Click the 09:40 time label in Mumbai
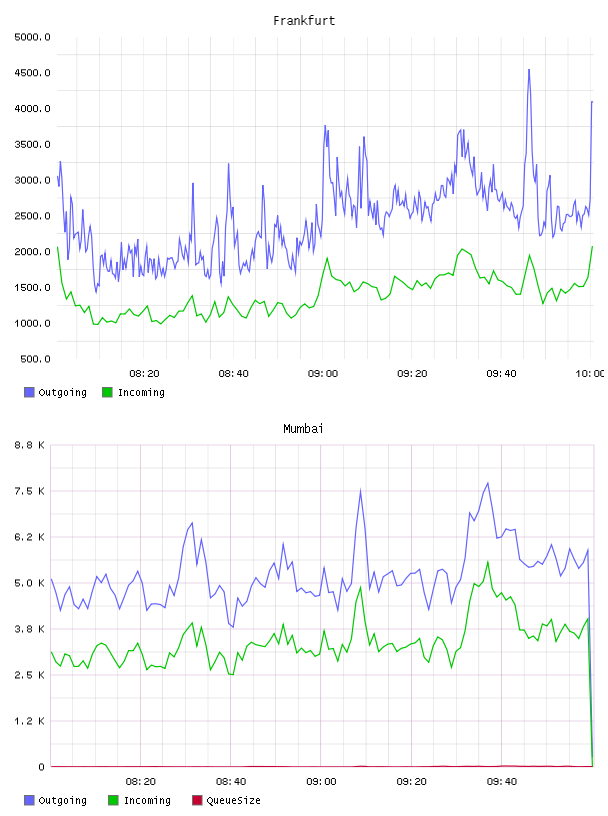The height and width of the screenshot is (816, 608). [x=502, y=782]
